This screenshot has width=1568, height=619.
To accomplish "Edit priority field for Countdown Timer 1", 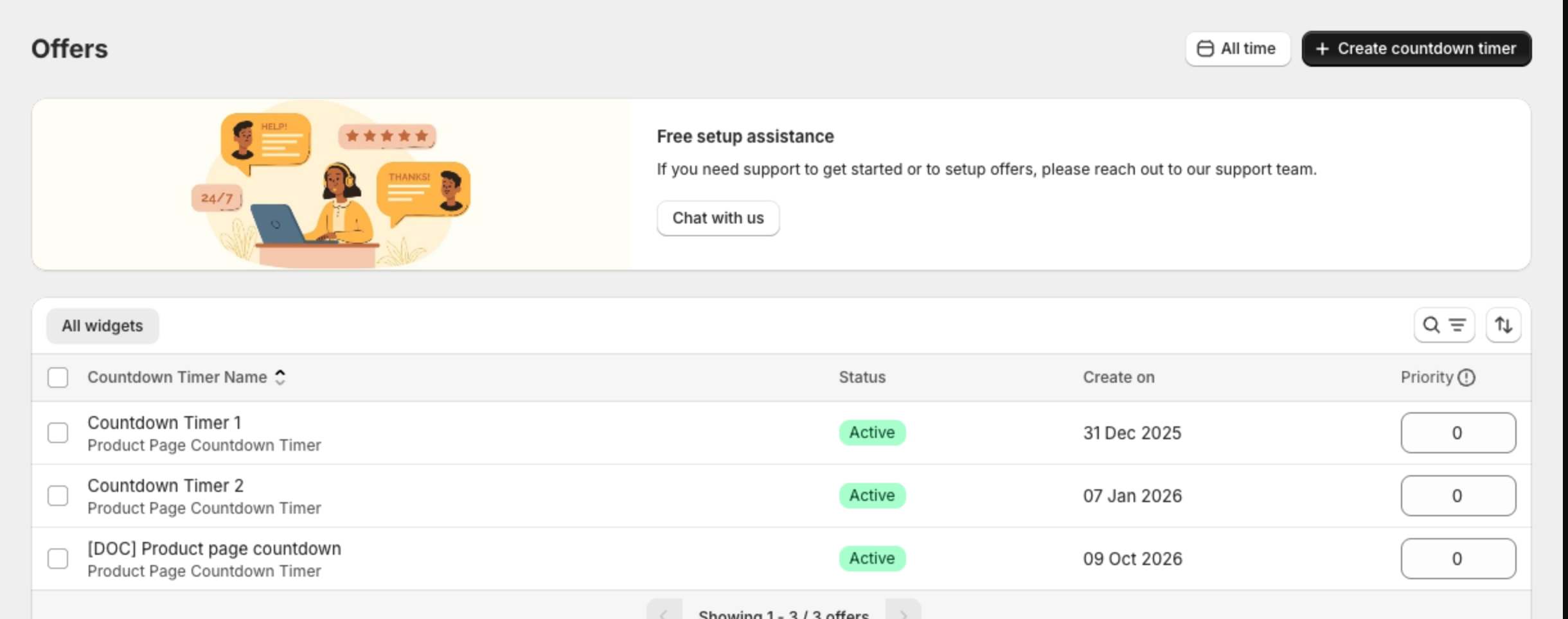I will pos(1458,433).
